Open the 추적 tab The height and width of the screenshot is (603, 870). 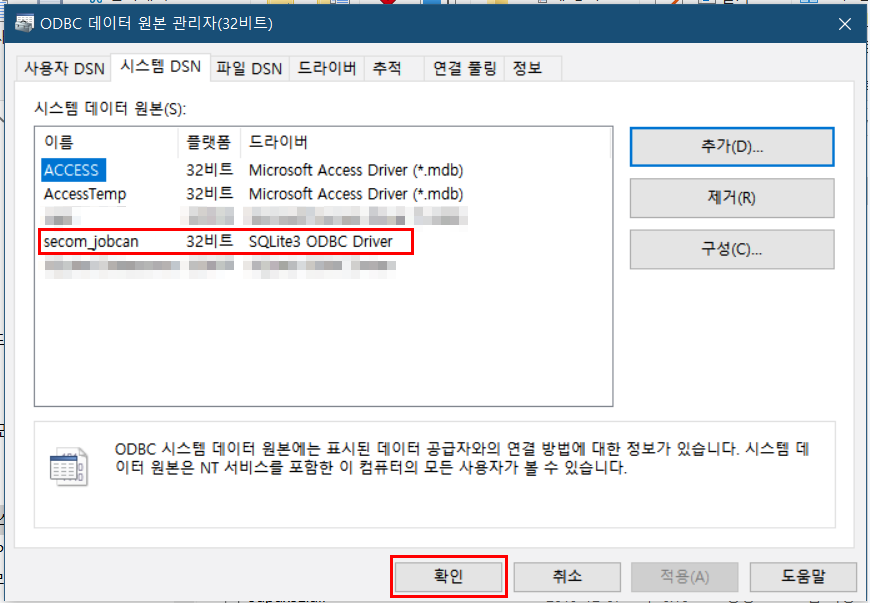(x=387, y=68)
